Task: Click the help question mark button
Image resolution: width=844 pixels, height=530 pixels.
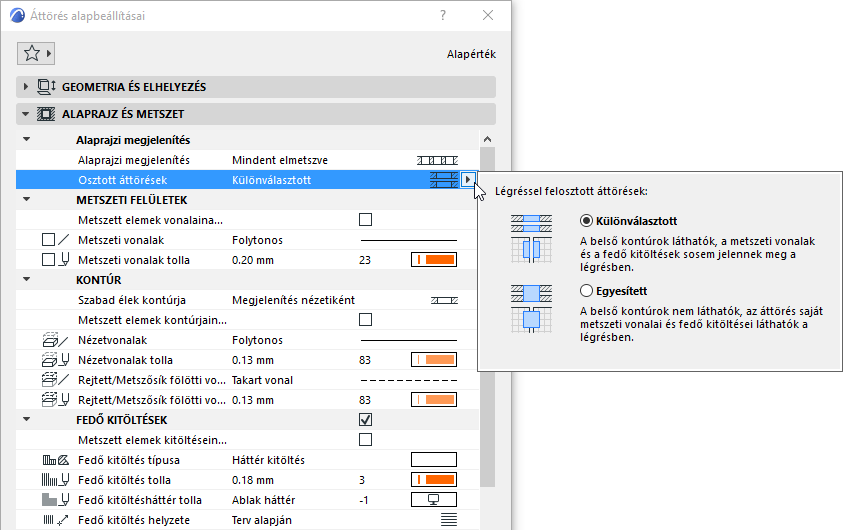Action: (443, 15)
